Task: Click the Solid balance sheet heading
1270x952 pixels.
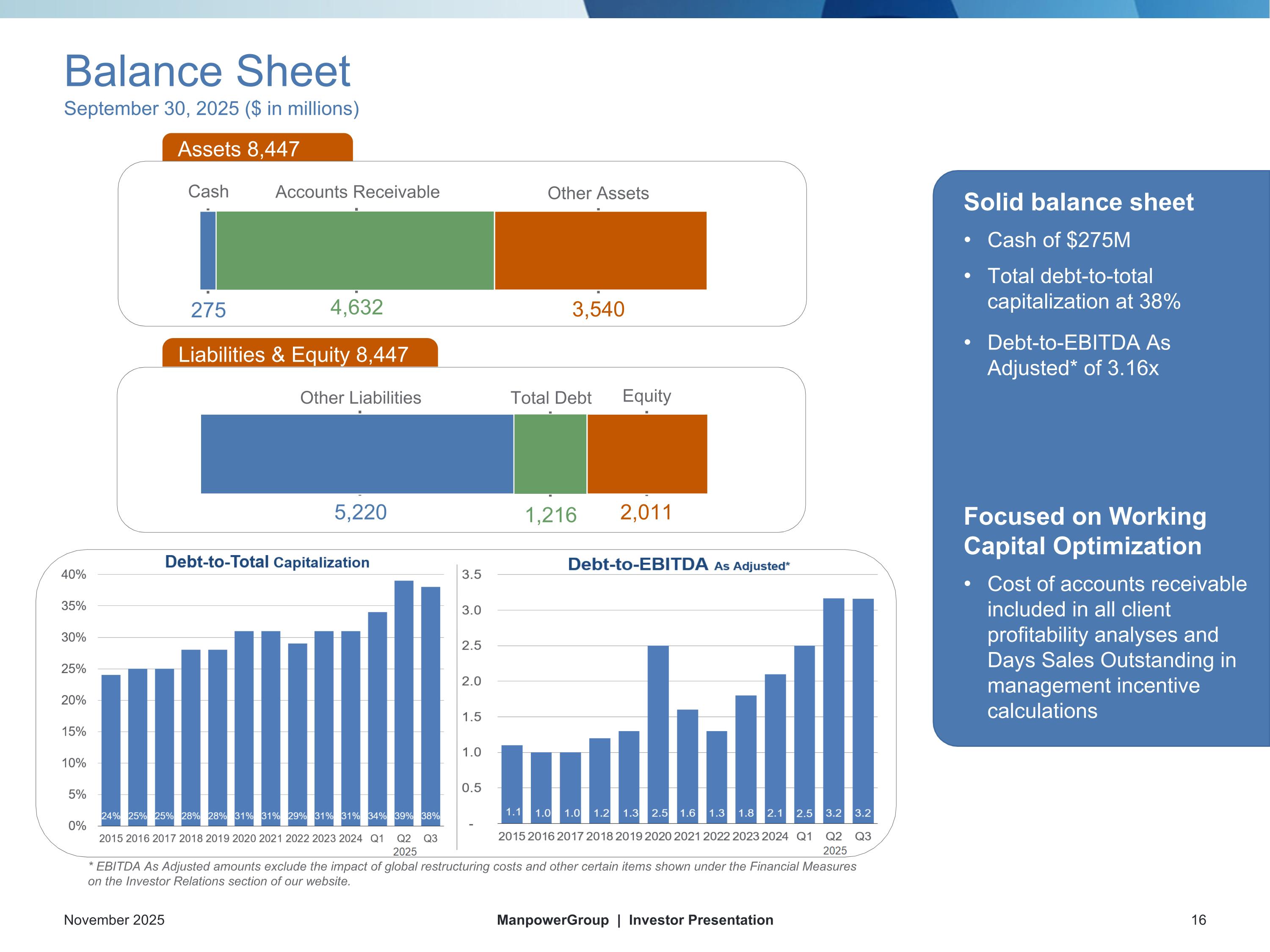Action: pos(1078,202)
